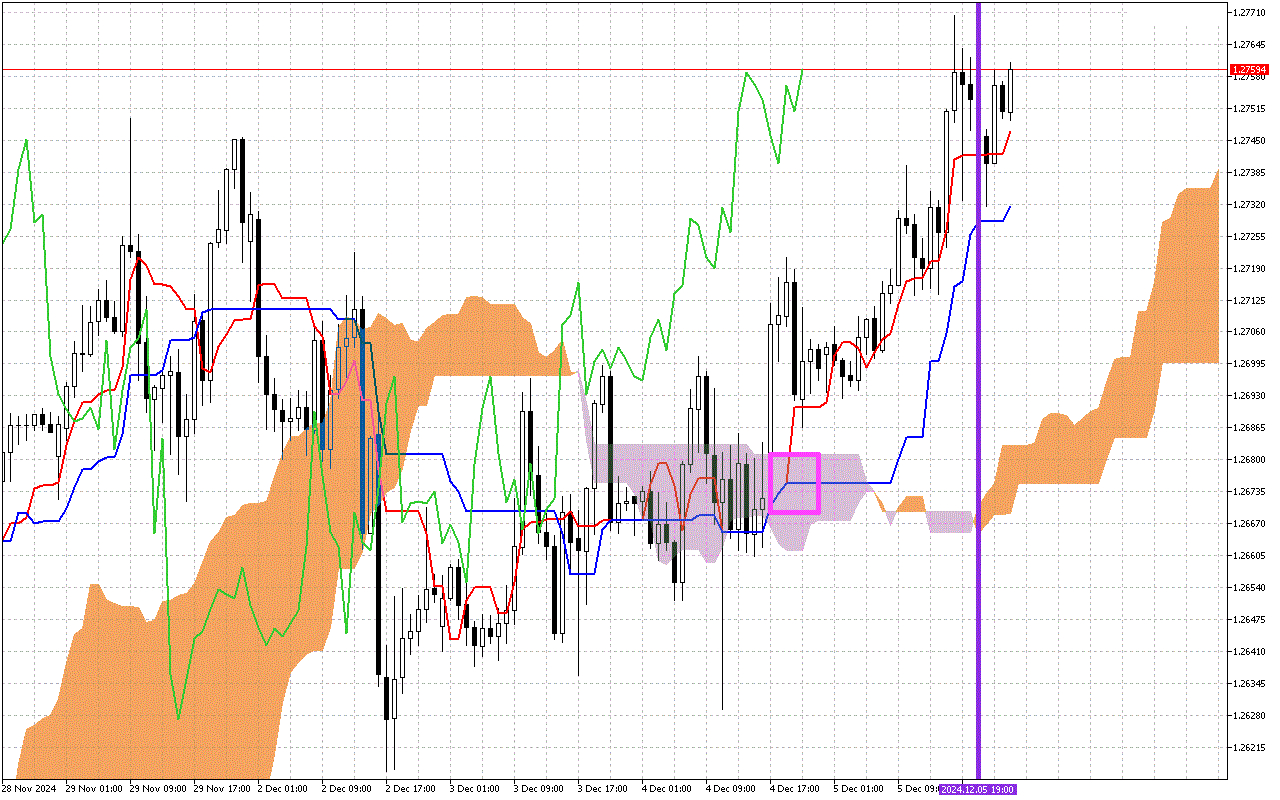Click the 4 Dec 17:00 time axis label
The width and height of the screenshot is (1280, 800).
coord(796,789)
